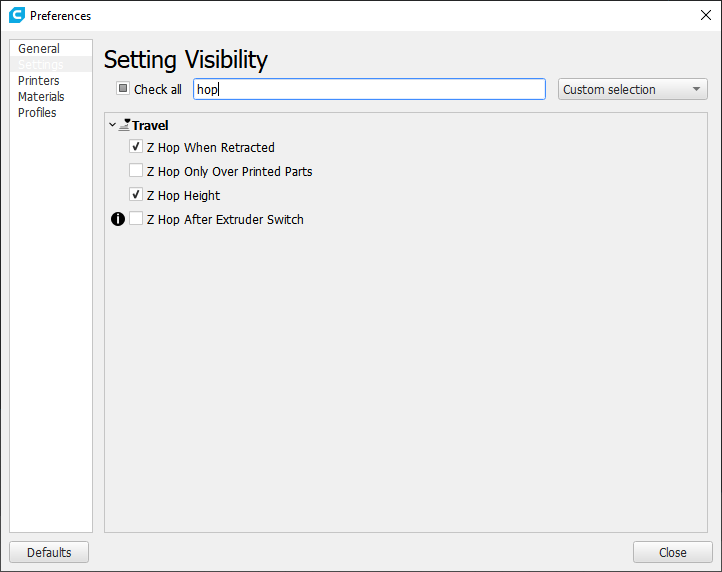
Task: Enable Z Hop After Extruder Switch checkbox
Action: click(136, 219)
